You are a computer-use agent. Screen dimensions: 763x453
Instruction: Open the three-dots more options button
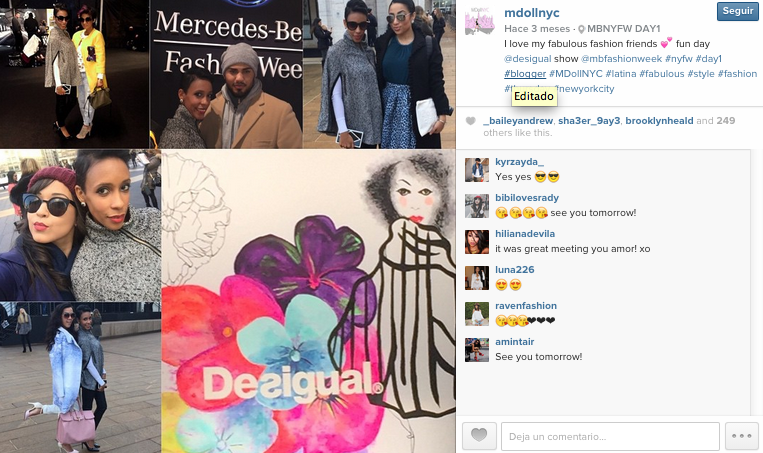pyautogui.click(x=742, y=435)
